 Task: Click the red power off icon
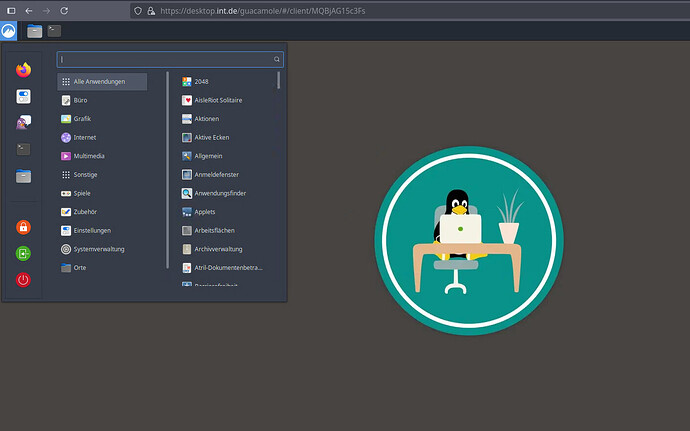(x=23, y=280)
